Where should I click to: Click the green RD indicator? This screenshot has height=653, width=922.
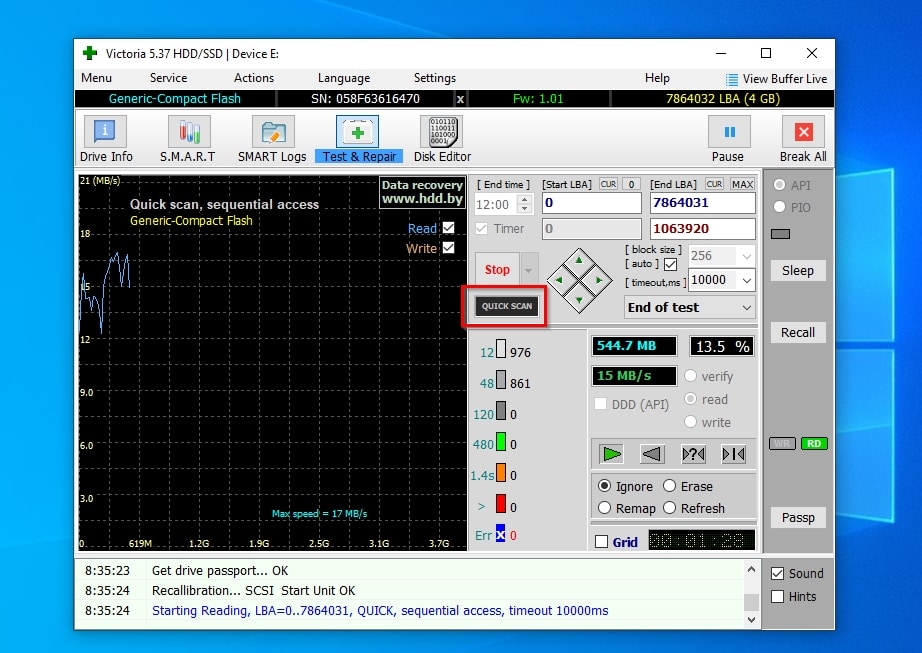814,444
